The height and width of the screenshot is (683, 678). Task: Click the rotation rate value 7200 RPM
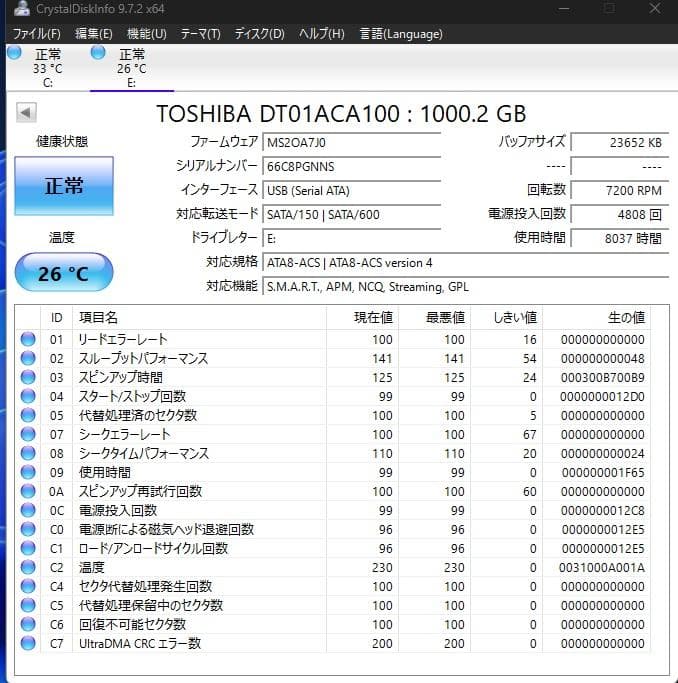(620, 190)
